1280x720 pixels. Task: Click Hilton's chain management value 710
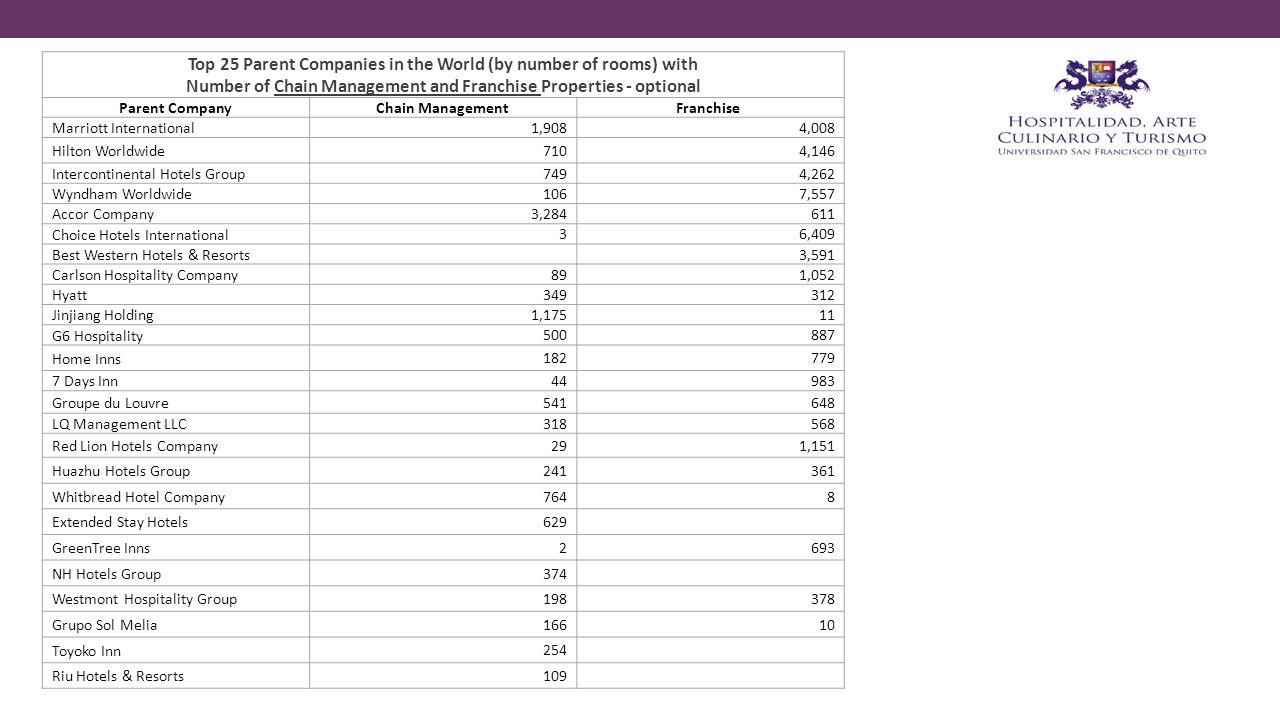pos(555,151)
